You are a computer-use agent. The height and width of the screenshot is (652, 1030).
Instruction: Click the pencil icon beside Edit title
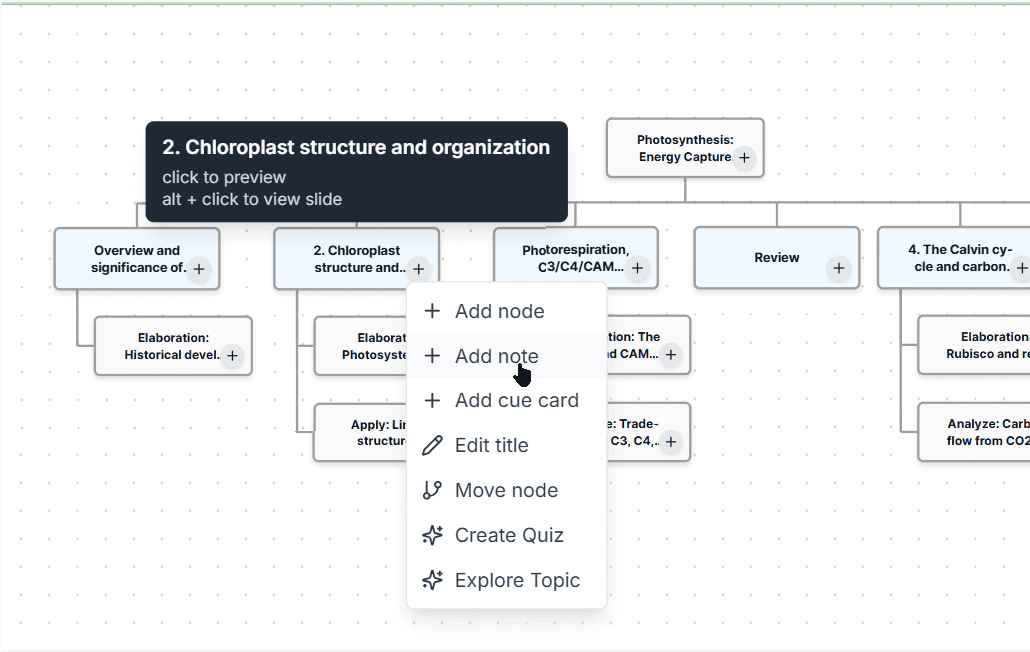432,445
